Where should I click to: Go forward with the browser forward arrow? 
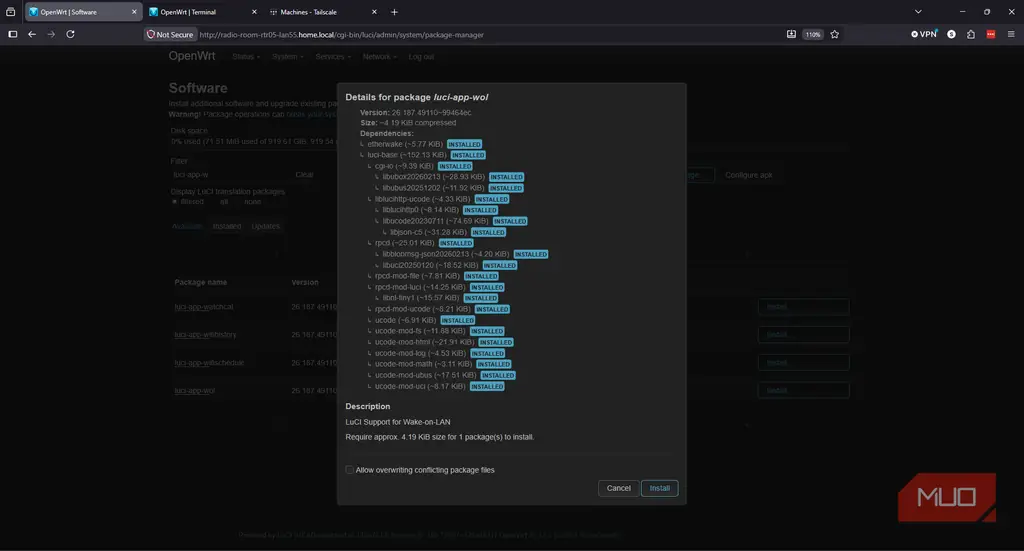(x=51, y=35)
